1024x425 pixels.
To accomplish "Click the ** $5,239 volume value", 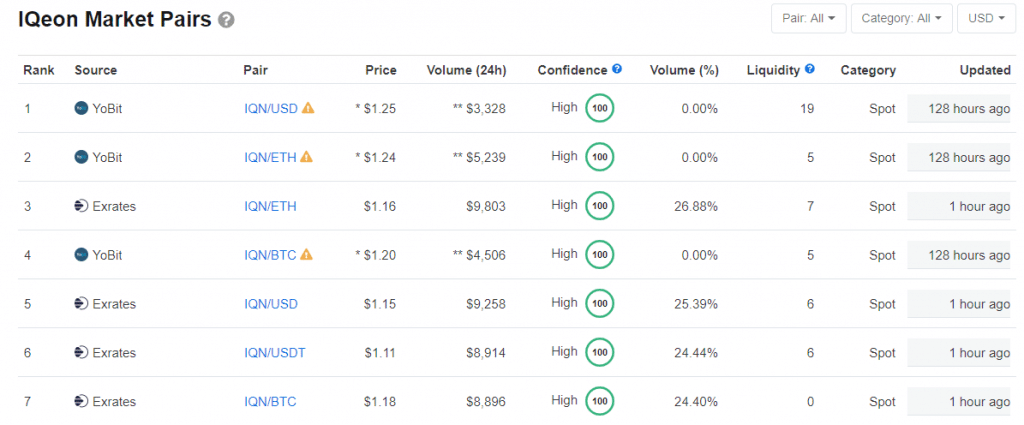I will [479, 157].
